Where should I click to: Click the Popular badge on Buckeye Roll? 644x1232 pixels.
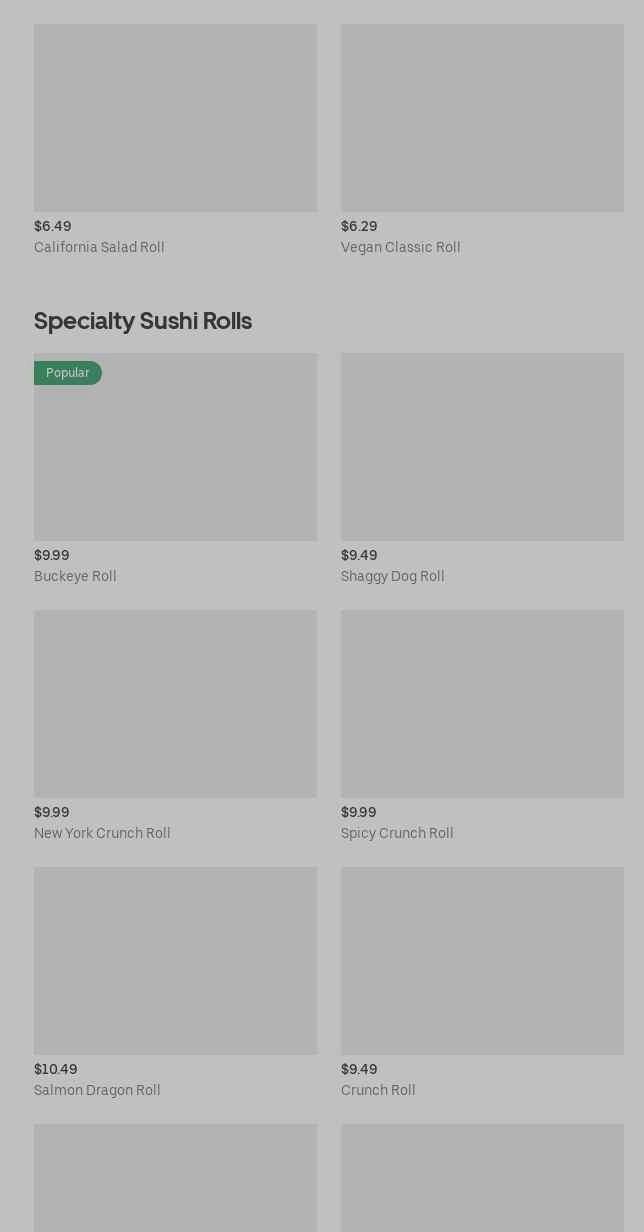(x=67, y=373)
